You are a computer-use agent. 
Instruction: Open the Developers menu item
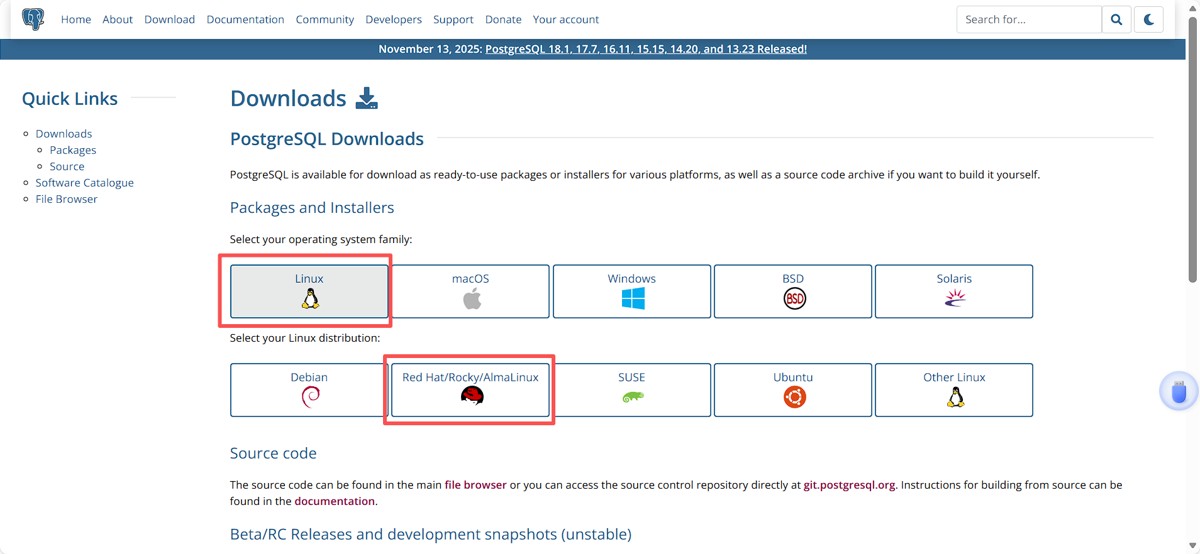click(394, 19)
